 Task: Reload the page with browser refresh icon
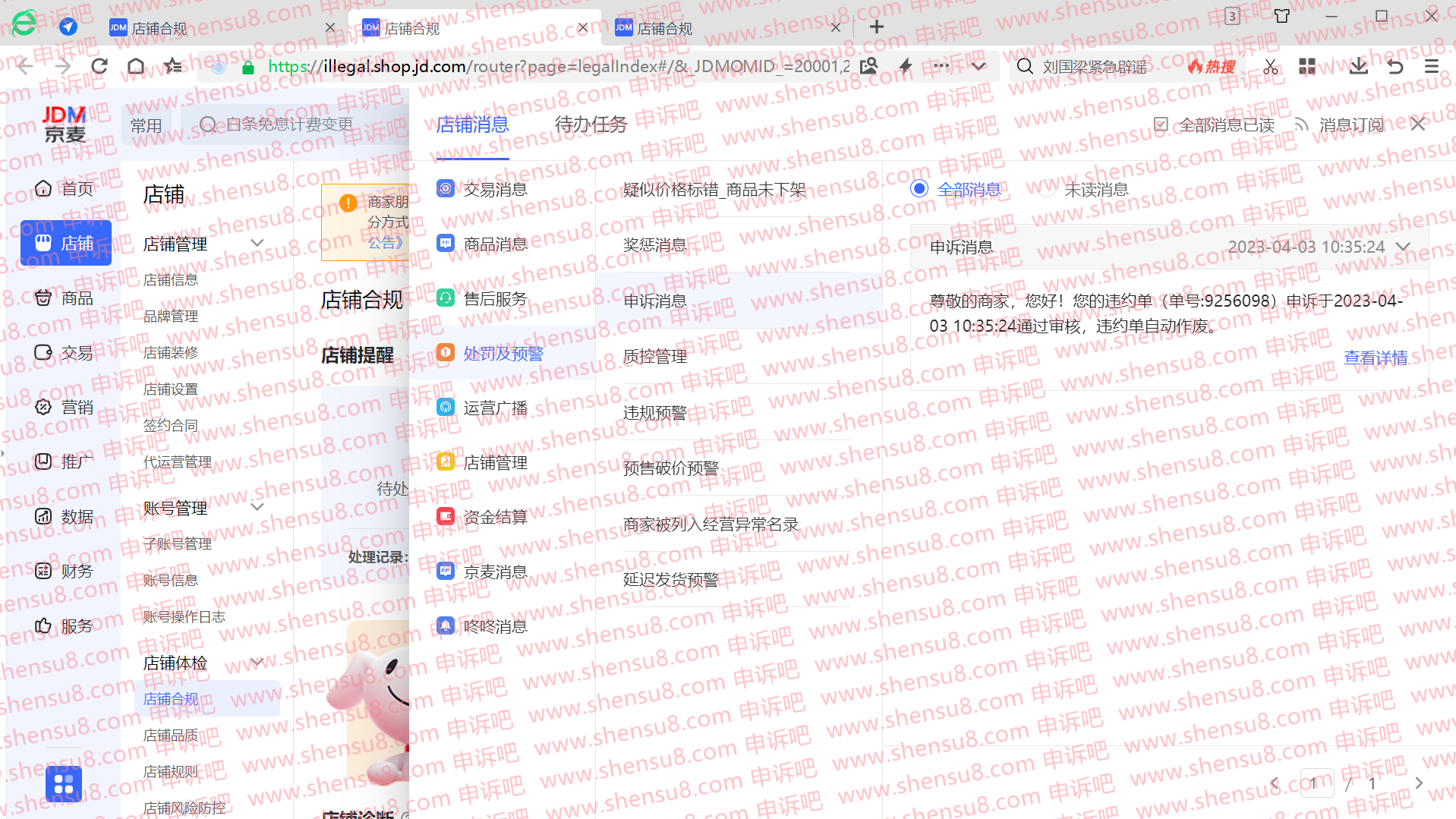[99, 66]
